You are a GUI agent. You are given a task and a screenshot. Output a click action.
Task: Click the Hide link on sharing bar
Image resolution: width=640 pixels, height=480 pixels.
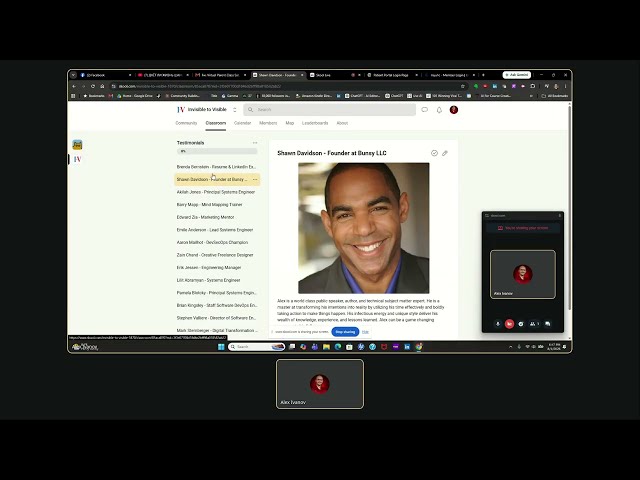365,332
